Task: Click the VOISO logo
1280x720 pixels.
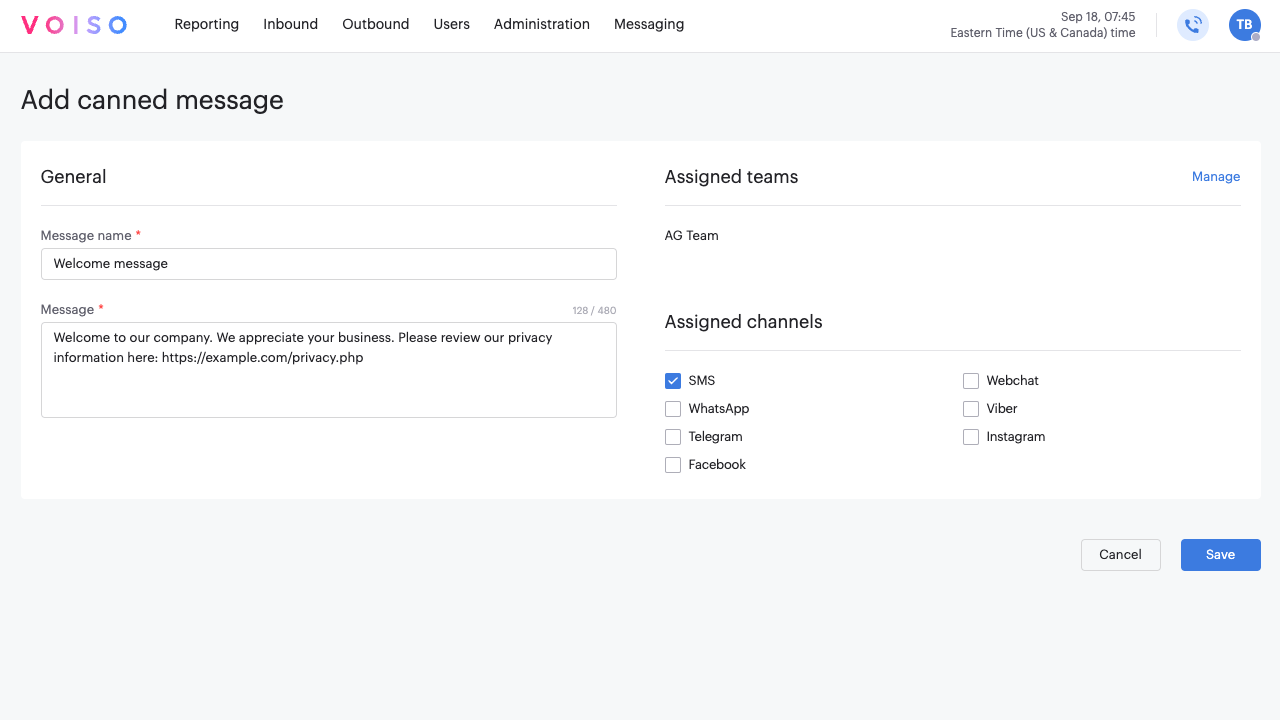Action: click(x=74, y=25)
